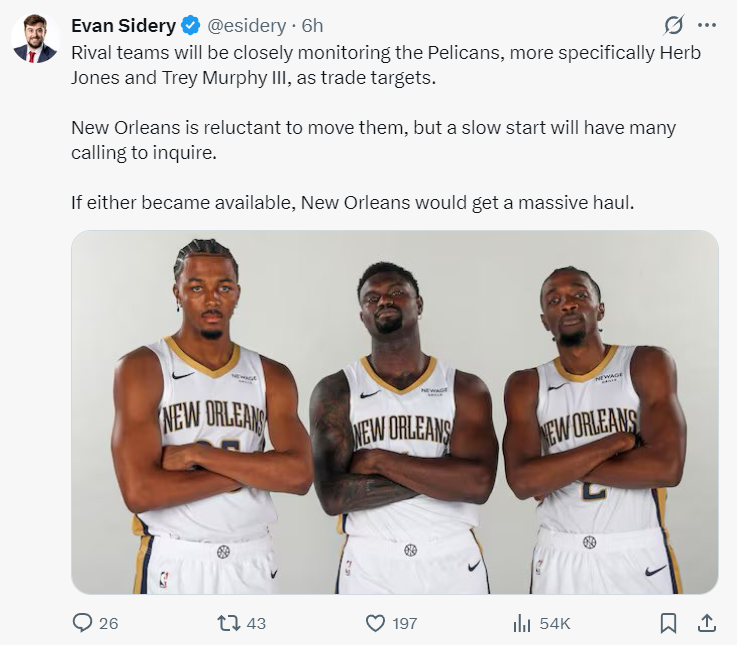Open Evan Sidery's profile avatar

coord(34,39)
